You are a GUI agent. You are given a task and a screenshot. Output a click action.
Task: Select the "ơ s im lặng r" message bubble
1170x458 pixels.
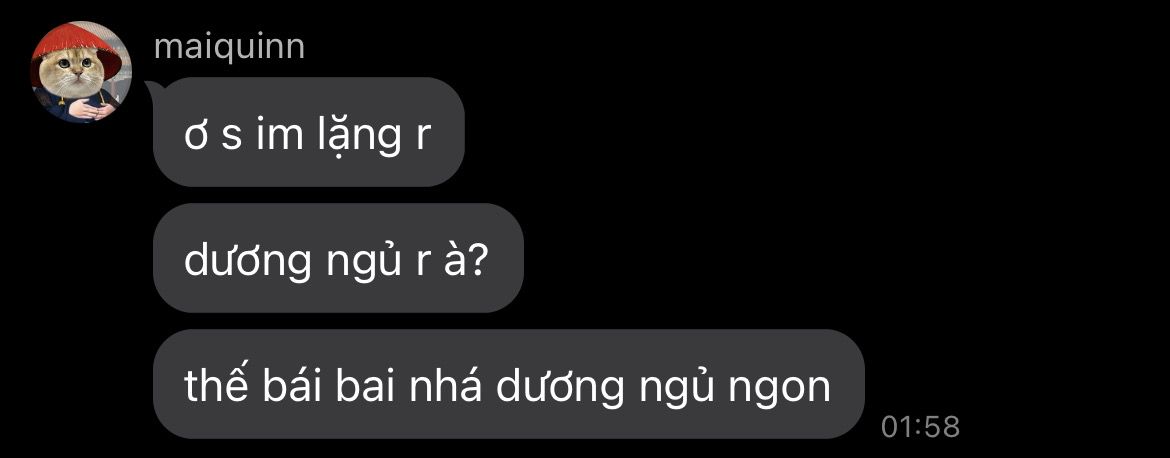point(308,132)
